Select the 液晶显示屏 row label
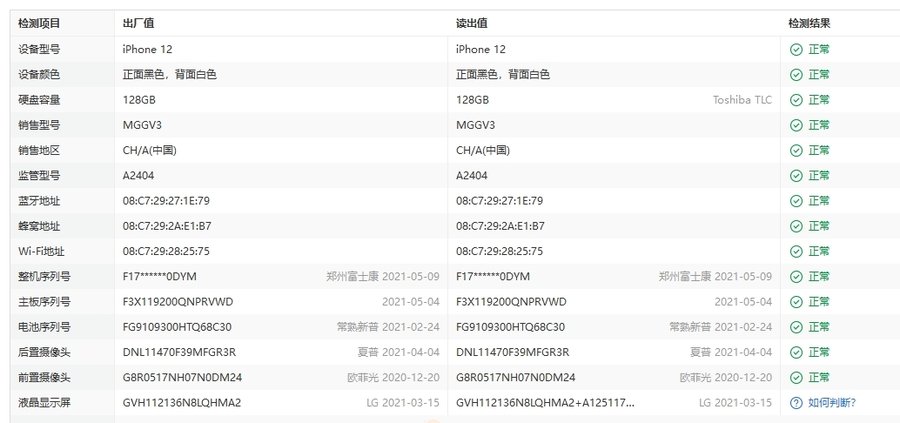900x423 pixels. tap(44, 403)
